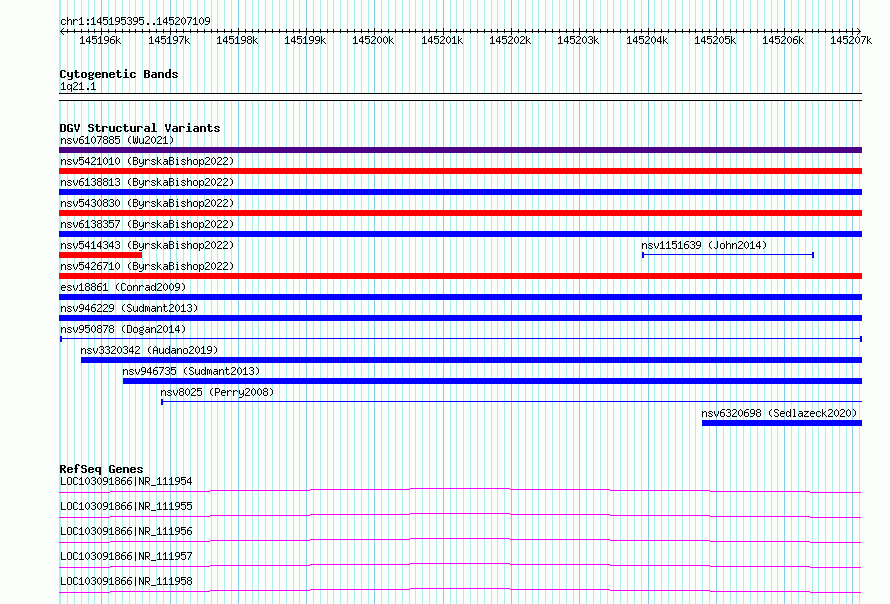Viewport: 890px width, 604px height.
Task: Open nsv1151639 (John2014) variant label
Action: tap(704, 245)
